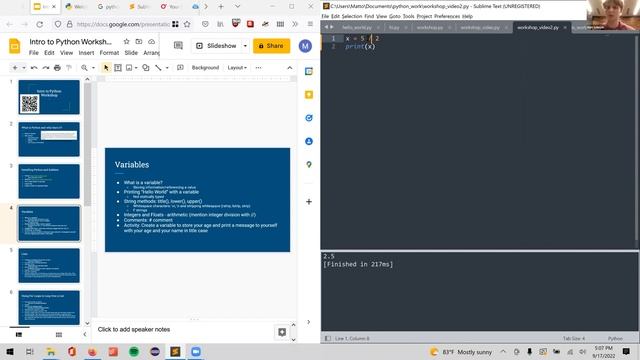Move presentation using the folder icon
Image resolution: width=640 pixels, height=360 pixels.
139,42
